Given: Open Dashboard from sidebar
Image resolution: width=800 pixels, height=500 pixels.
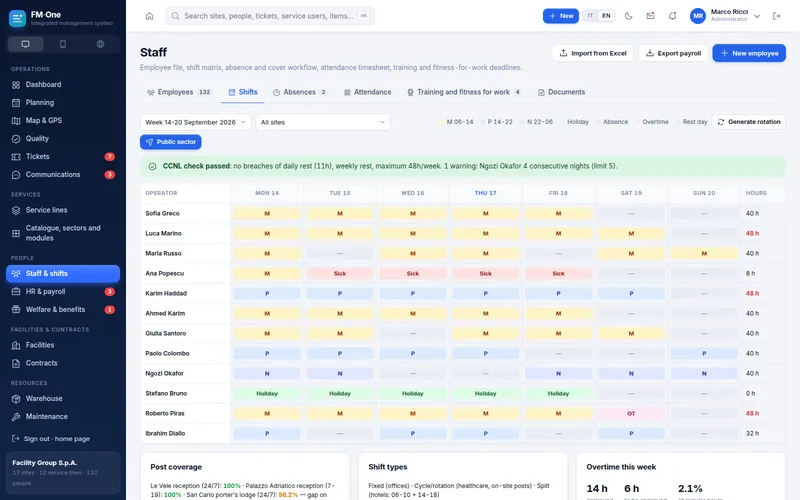Looking at the screenshot, I should 63,85.
